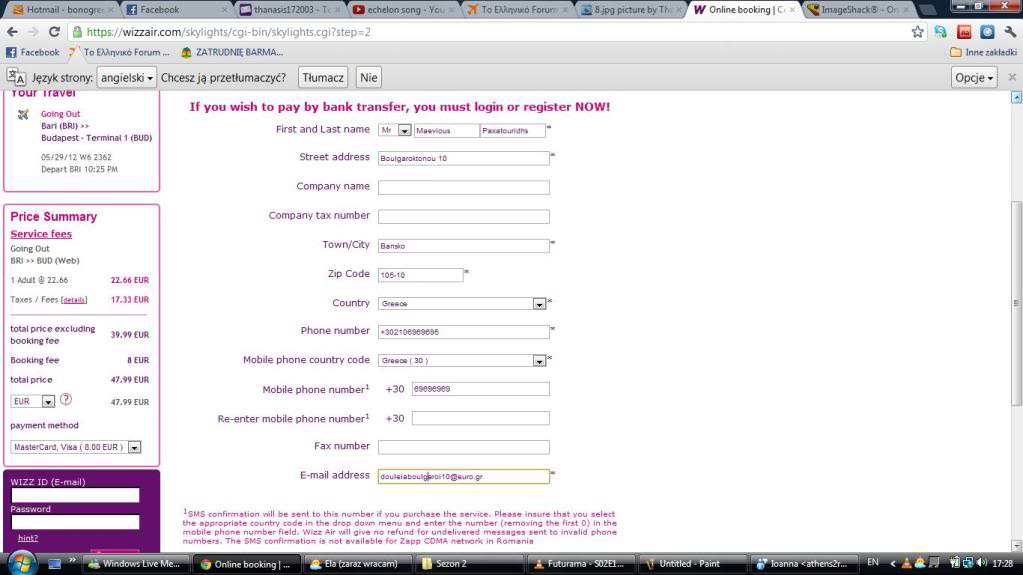1023x575 pixels.
Task: Switch to the 8.jpg picture tab
Action: pos(630,10)
